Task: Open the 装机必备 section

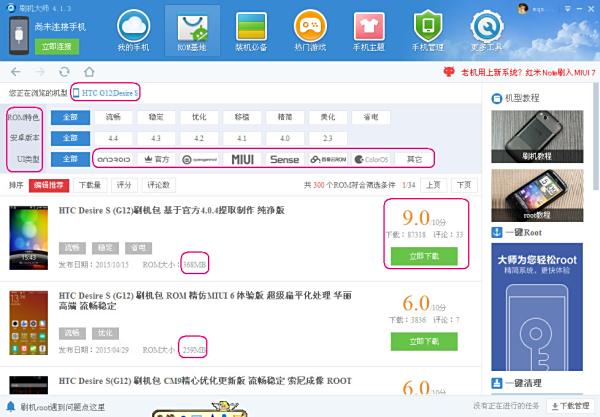Action: [x=251, y=31]
